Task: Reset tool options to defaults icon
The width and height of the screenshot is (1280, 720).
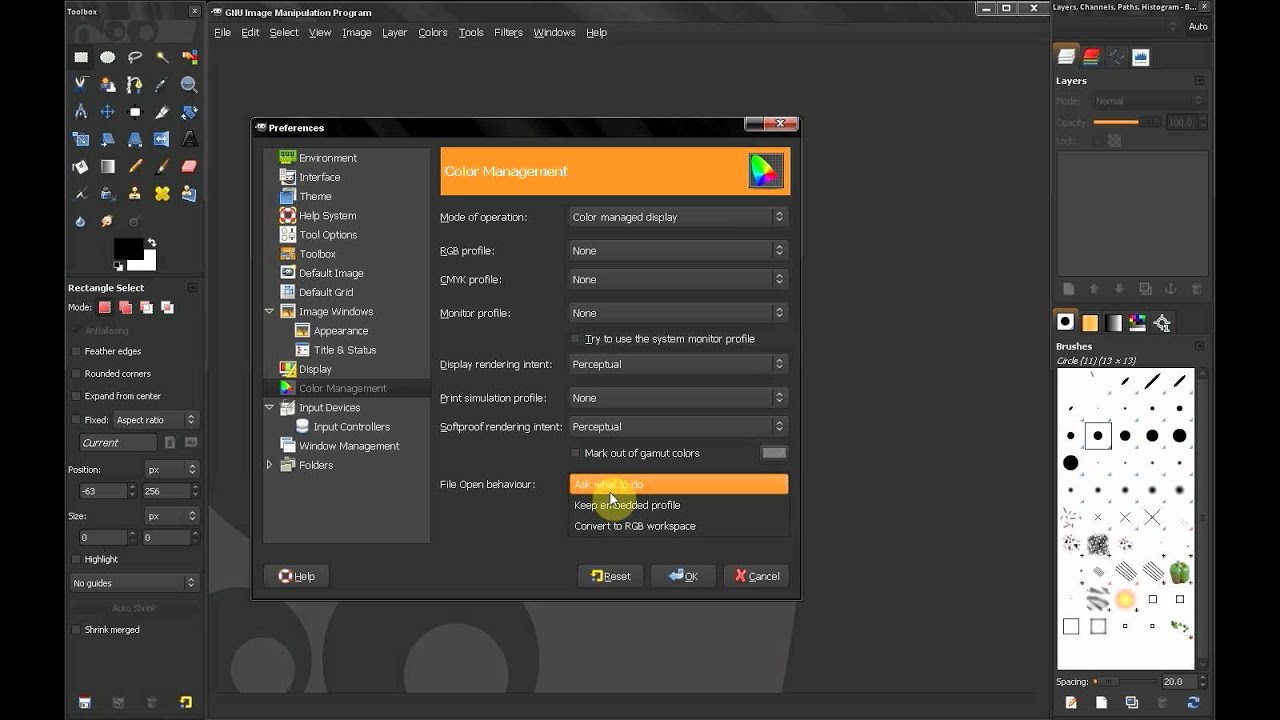Action: coord(185,702)
